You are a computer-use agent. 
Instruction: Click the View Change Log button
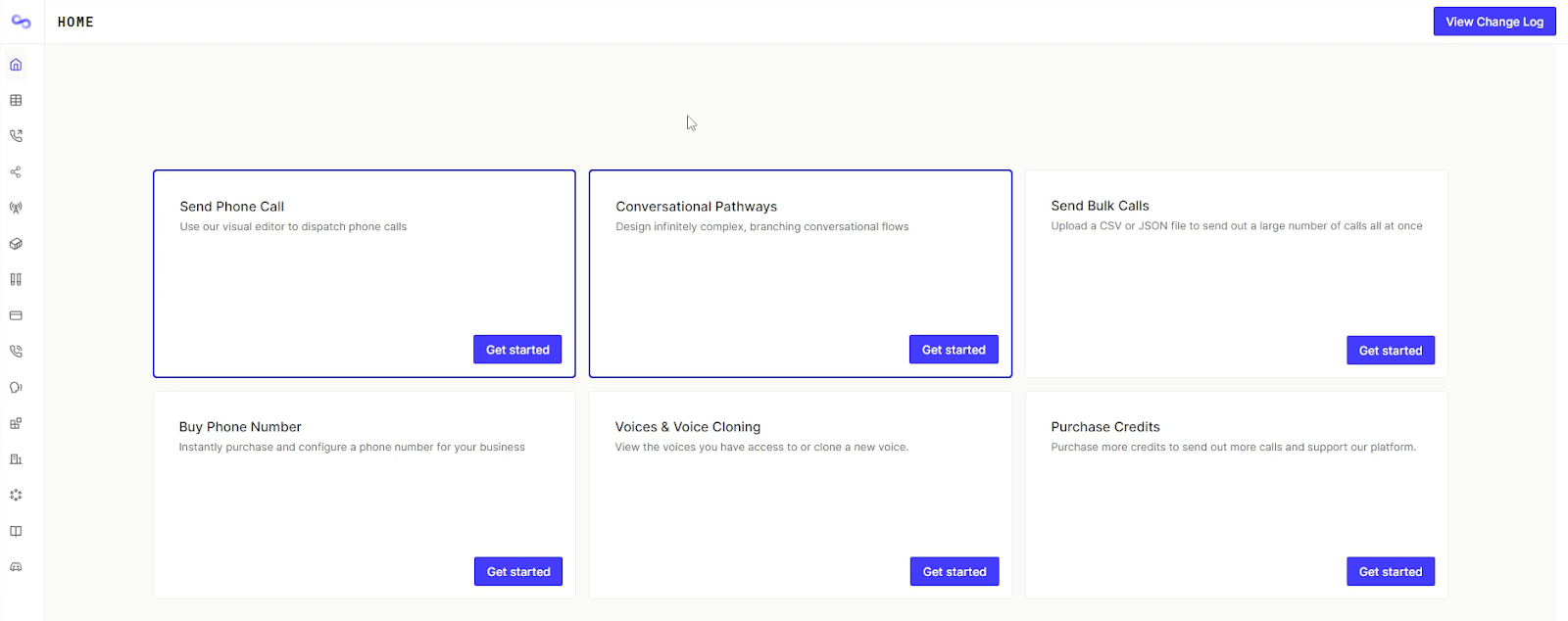[1494, 22]
